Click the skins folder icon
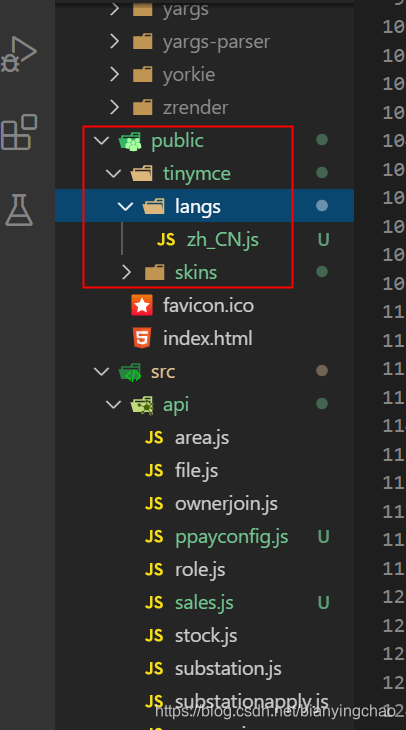This screenshot has height=730, width=406. click(x=155, y=272)
